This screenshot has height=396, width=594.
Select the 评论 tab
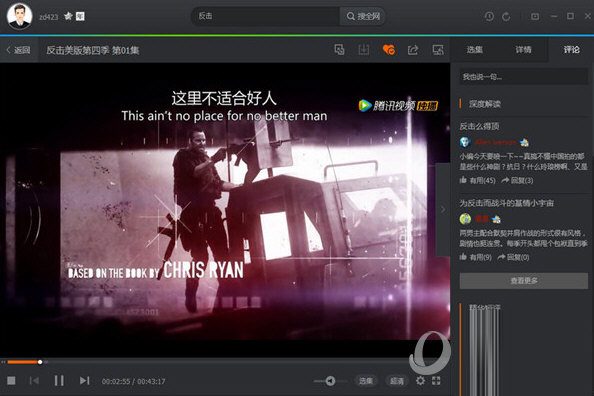tap(571, 50)
